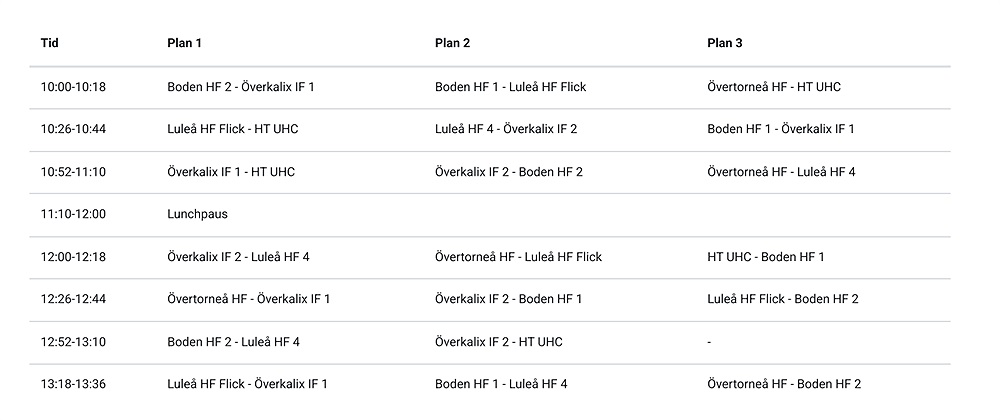Viewport: 1000px width, 420px height.
Task: Click Övertorneå HF - Boden HF 2 match
Action: click(x=783, y=384)
